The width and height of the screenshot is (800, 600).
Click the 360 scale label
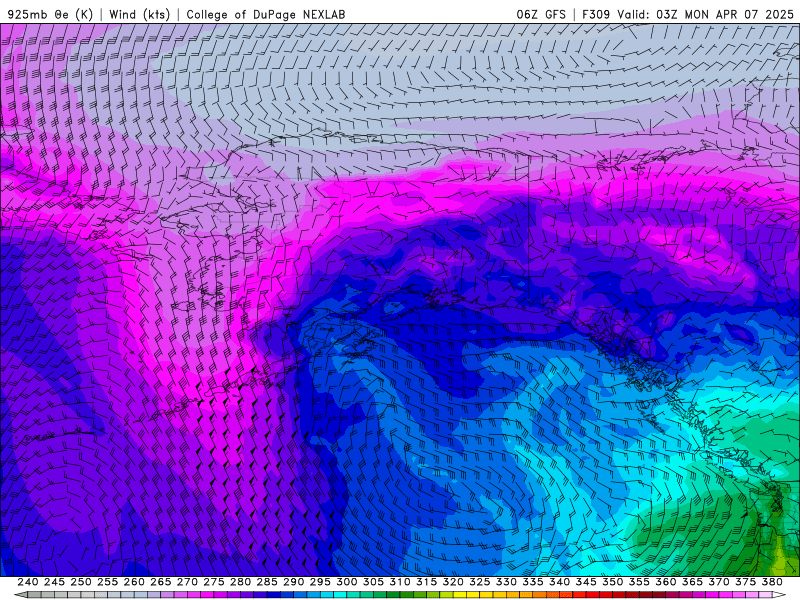[x=666, y=582]
